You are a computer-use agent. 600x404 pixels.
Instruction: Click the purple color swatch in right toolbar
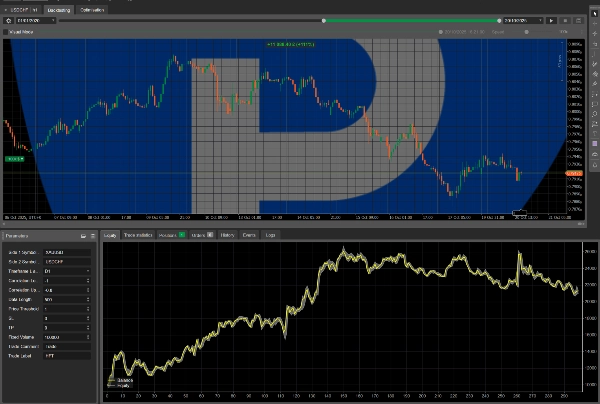(x=594, y=143)
